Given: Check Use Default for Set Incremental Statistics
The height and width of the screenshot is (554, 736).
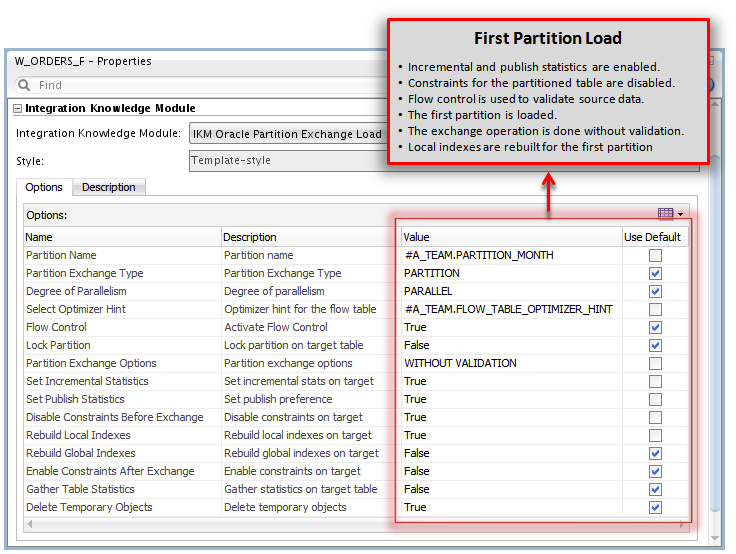Looking at the screenshot, I should 655,381.
